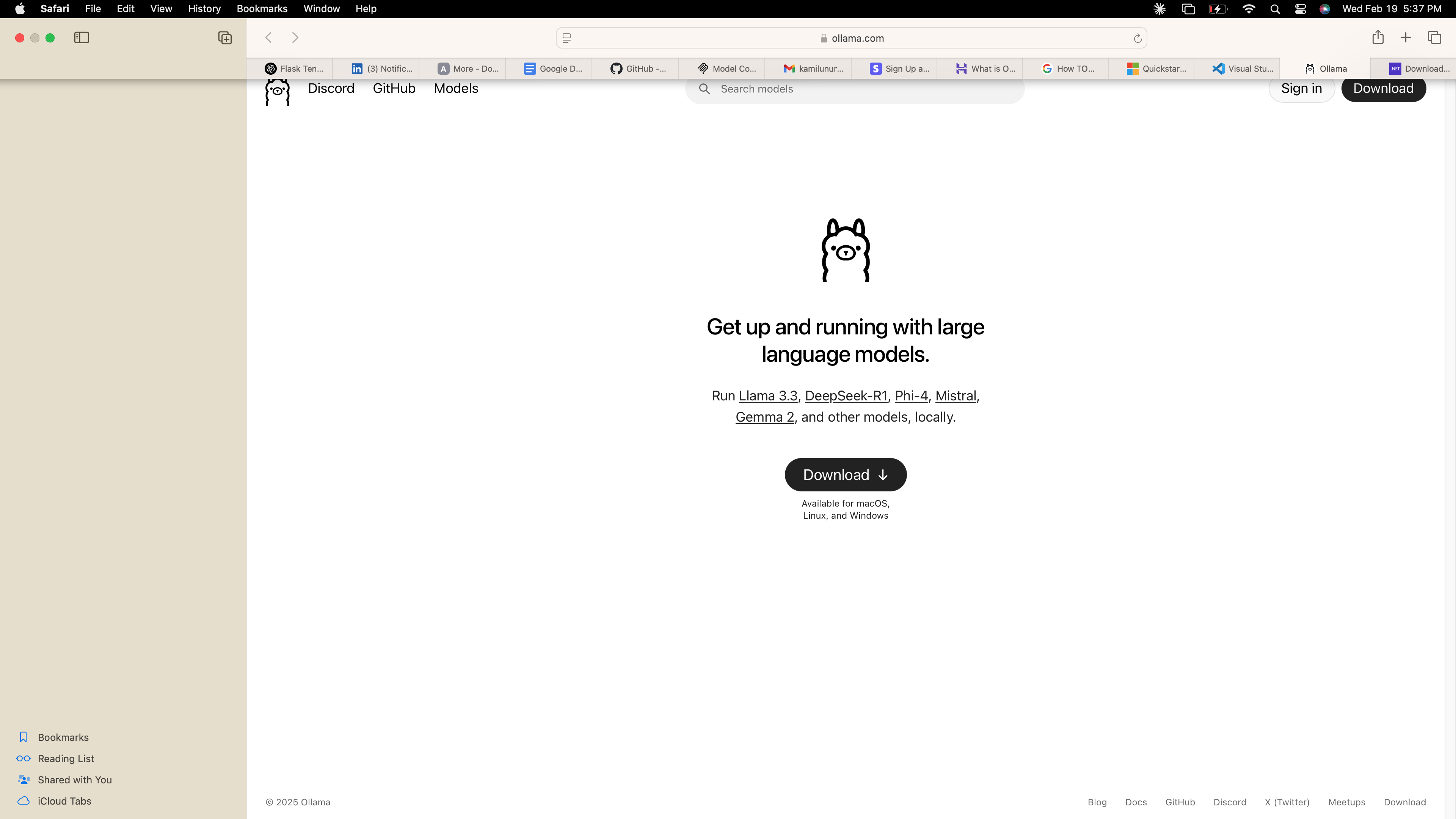Open page reader menu icon in address bar
The height and width of the screenshot is (819, 1456).
click(567, 38)
